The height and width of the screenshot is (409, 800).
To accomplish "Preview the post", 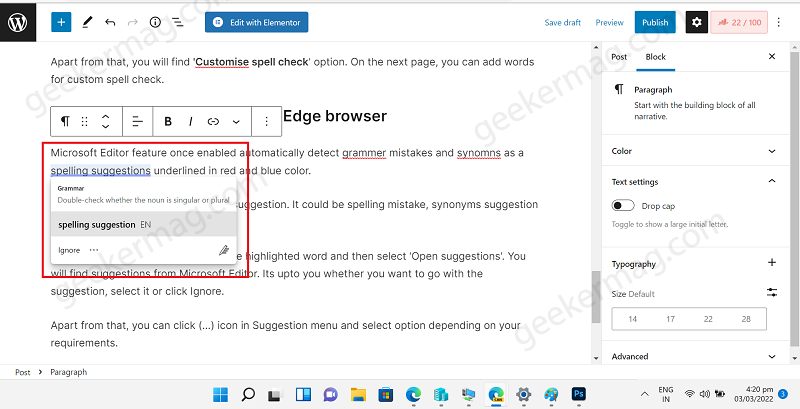I will 610,22.
